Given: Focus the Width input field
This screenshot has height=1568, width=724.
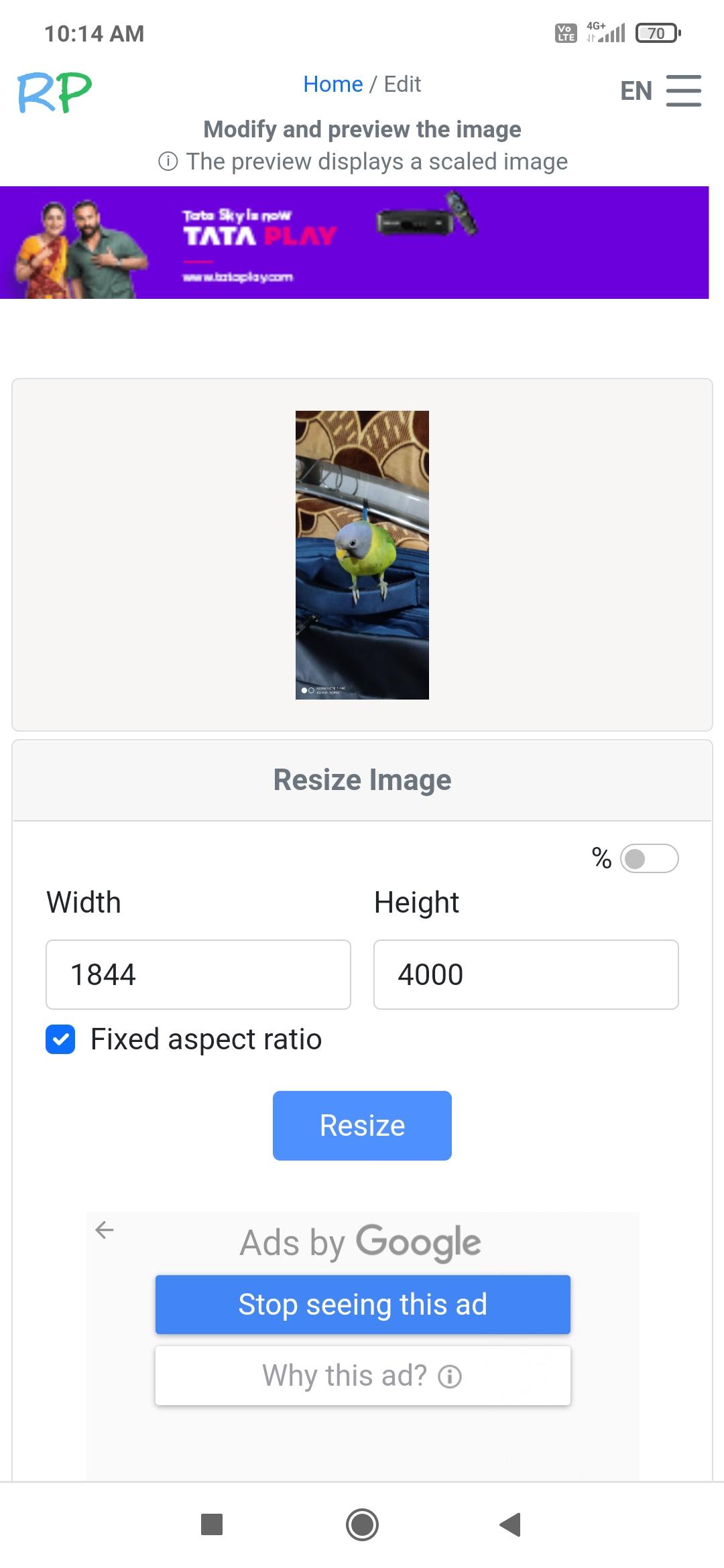Looking at the screenshot, I should 198,974.
